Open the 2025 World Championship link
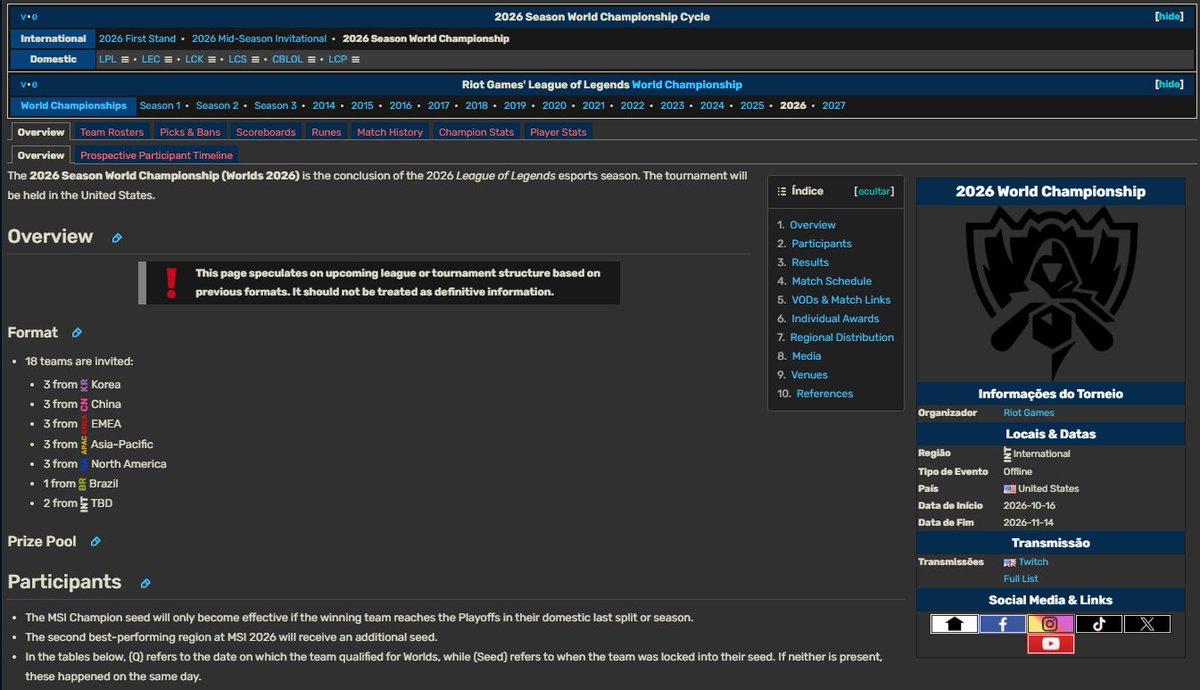 pyautogui.click(x=752, y=106)
